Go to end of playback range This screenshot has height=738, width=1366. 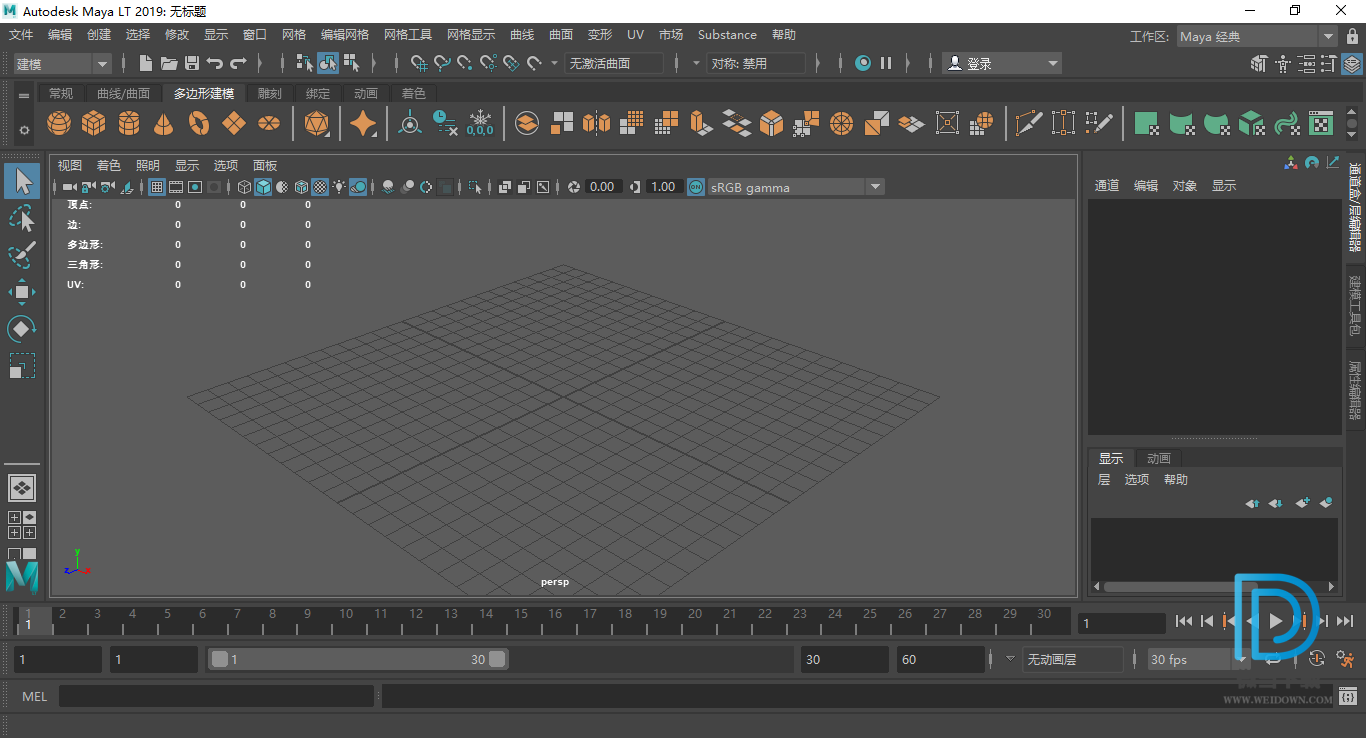pyautogui.click(x=1345, y=621)
